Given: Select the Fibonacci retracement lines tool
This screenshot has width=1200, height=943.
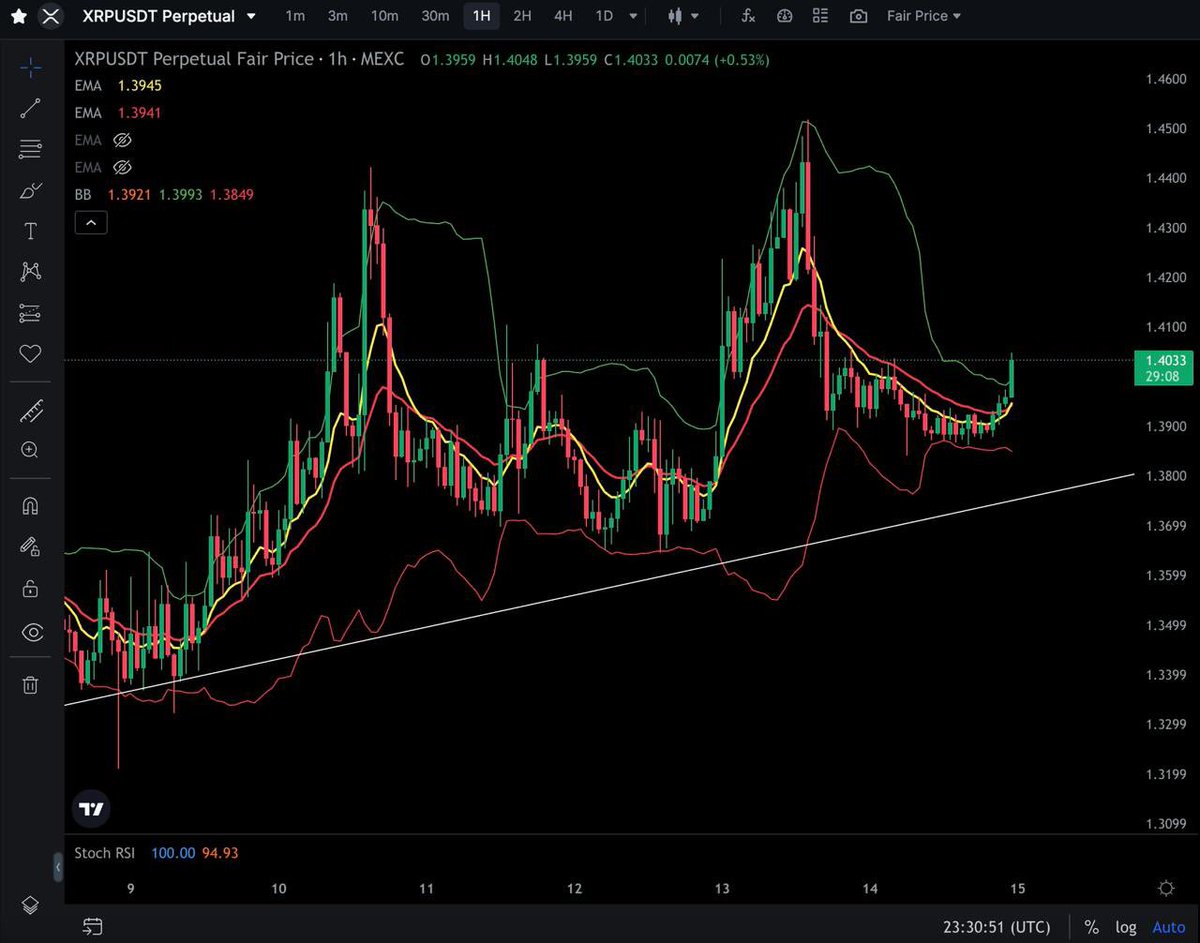Looking at the screenshot, I should [31, 149].
